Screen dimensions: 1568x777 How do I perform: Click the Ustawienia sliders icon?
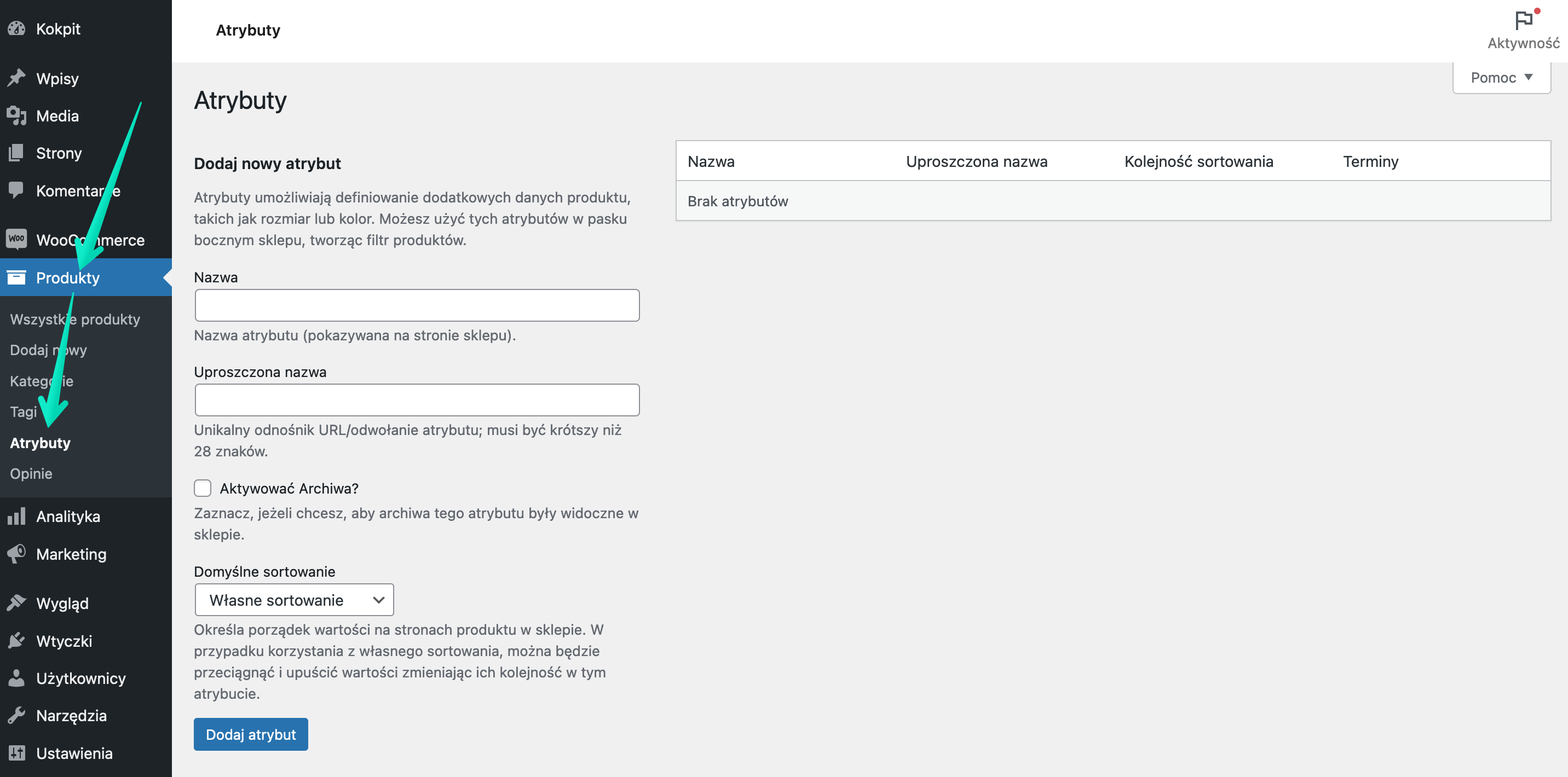(16, 753)
